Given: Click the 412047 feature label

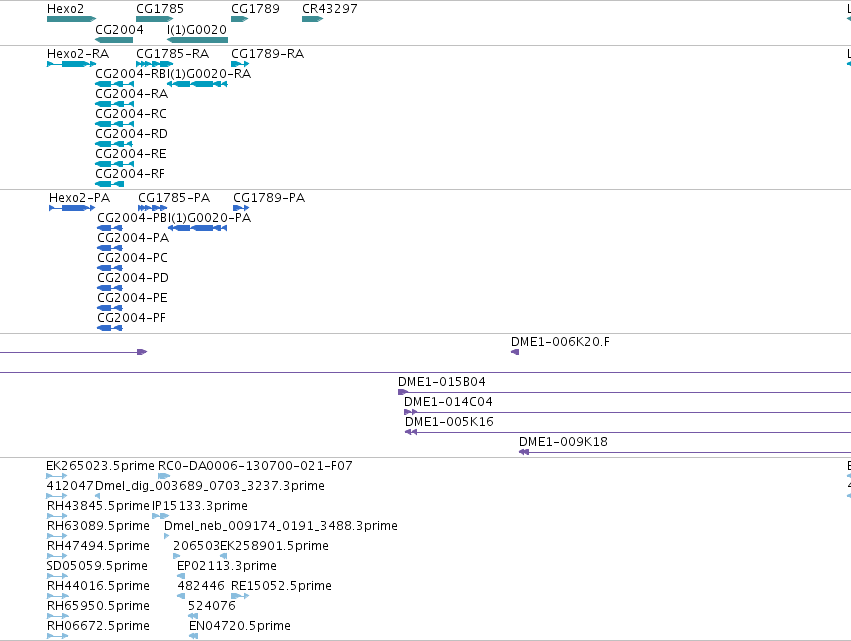Looking at the screenshot, I should coord(70,486).
